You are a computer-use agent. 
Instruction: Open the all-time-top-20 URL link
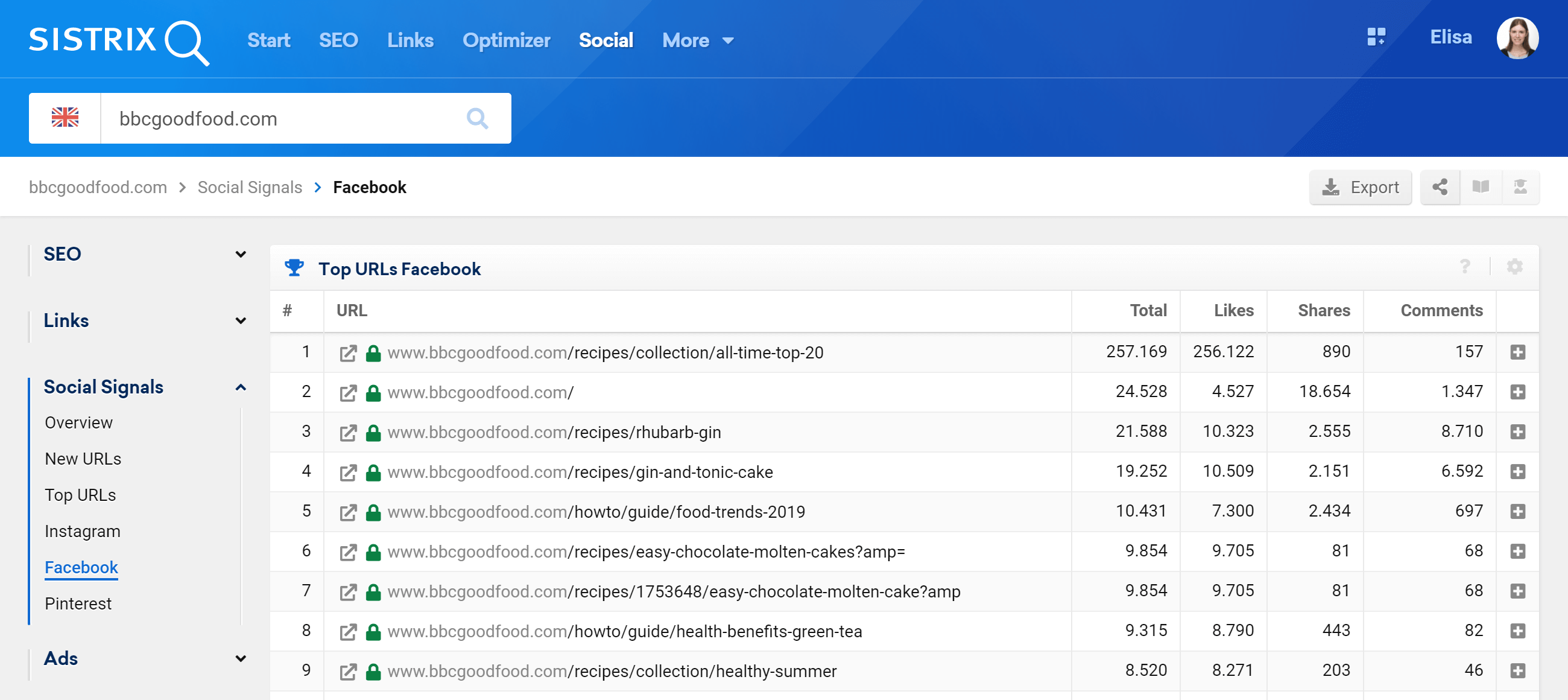coord(605,353)
